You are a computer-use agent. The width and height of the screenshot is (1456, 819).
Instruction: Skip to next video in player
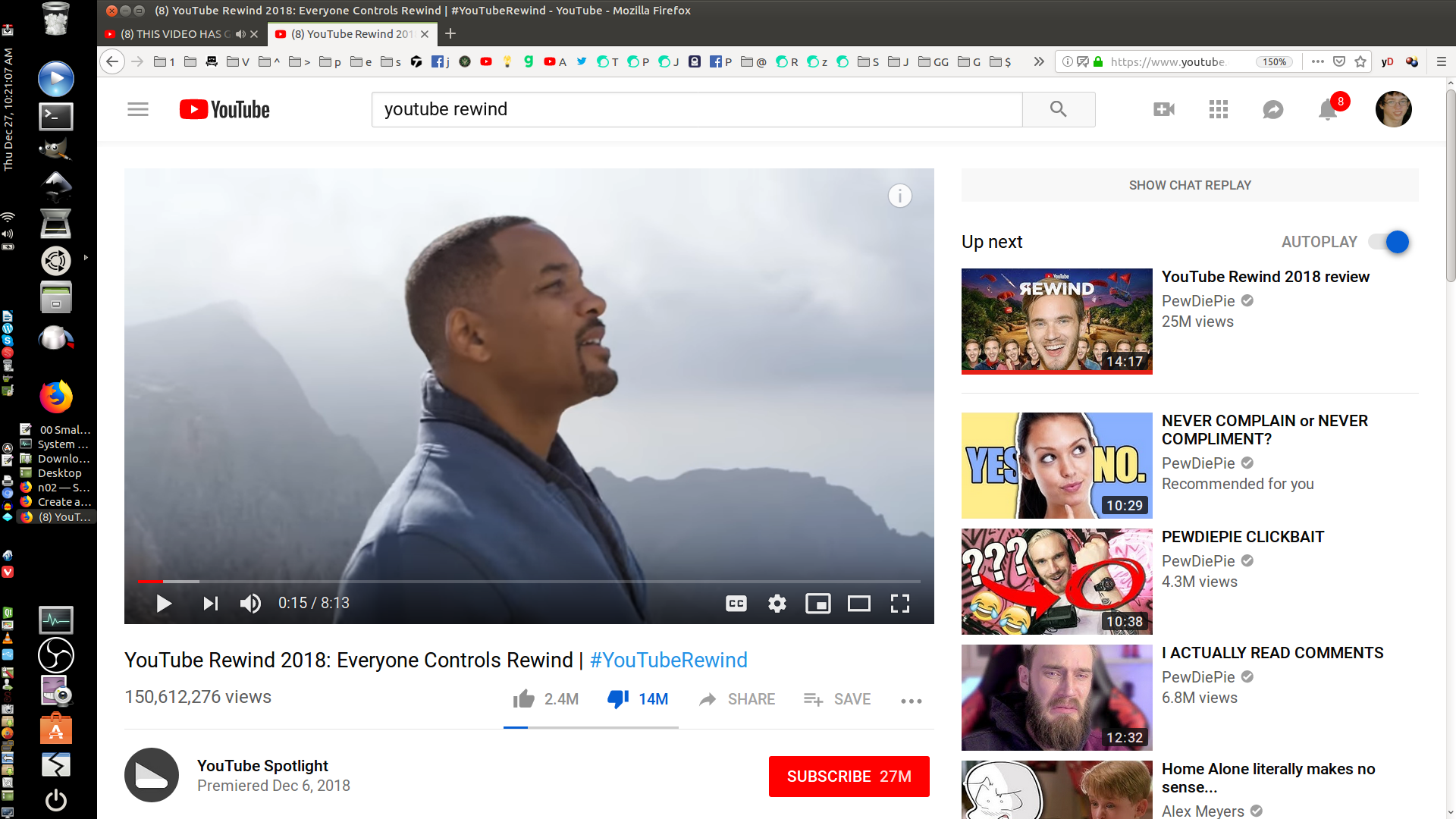(x=211, y=604)
